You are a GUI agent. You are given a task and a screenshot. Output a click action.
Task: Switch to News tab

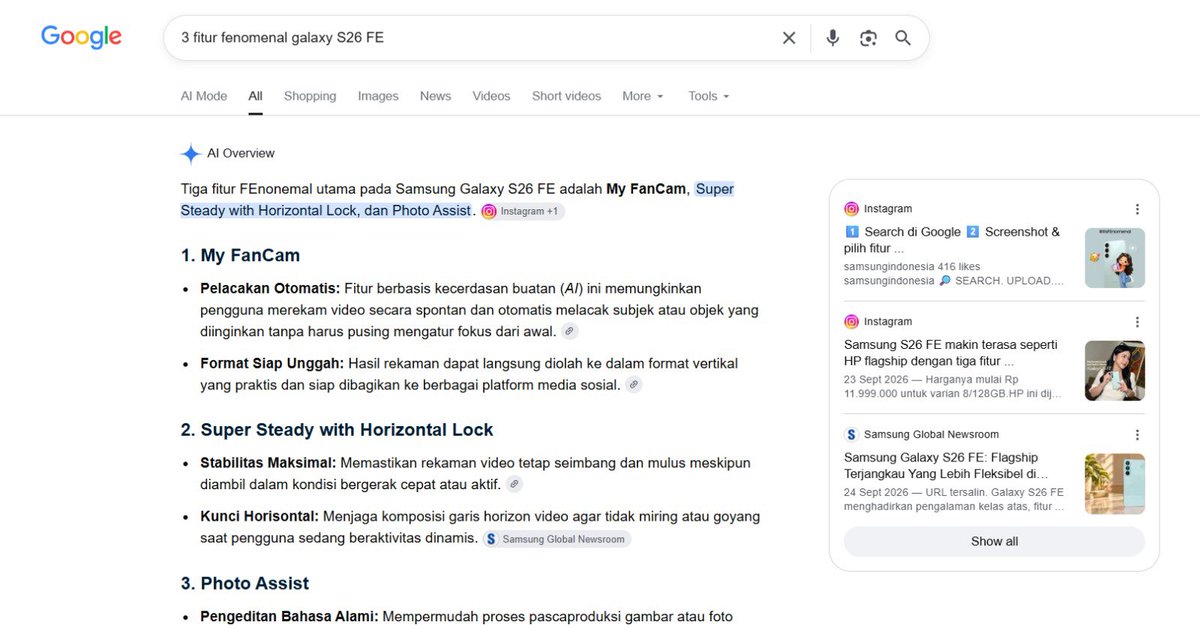click(435, 96)
